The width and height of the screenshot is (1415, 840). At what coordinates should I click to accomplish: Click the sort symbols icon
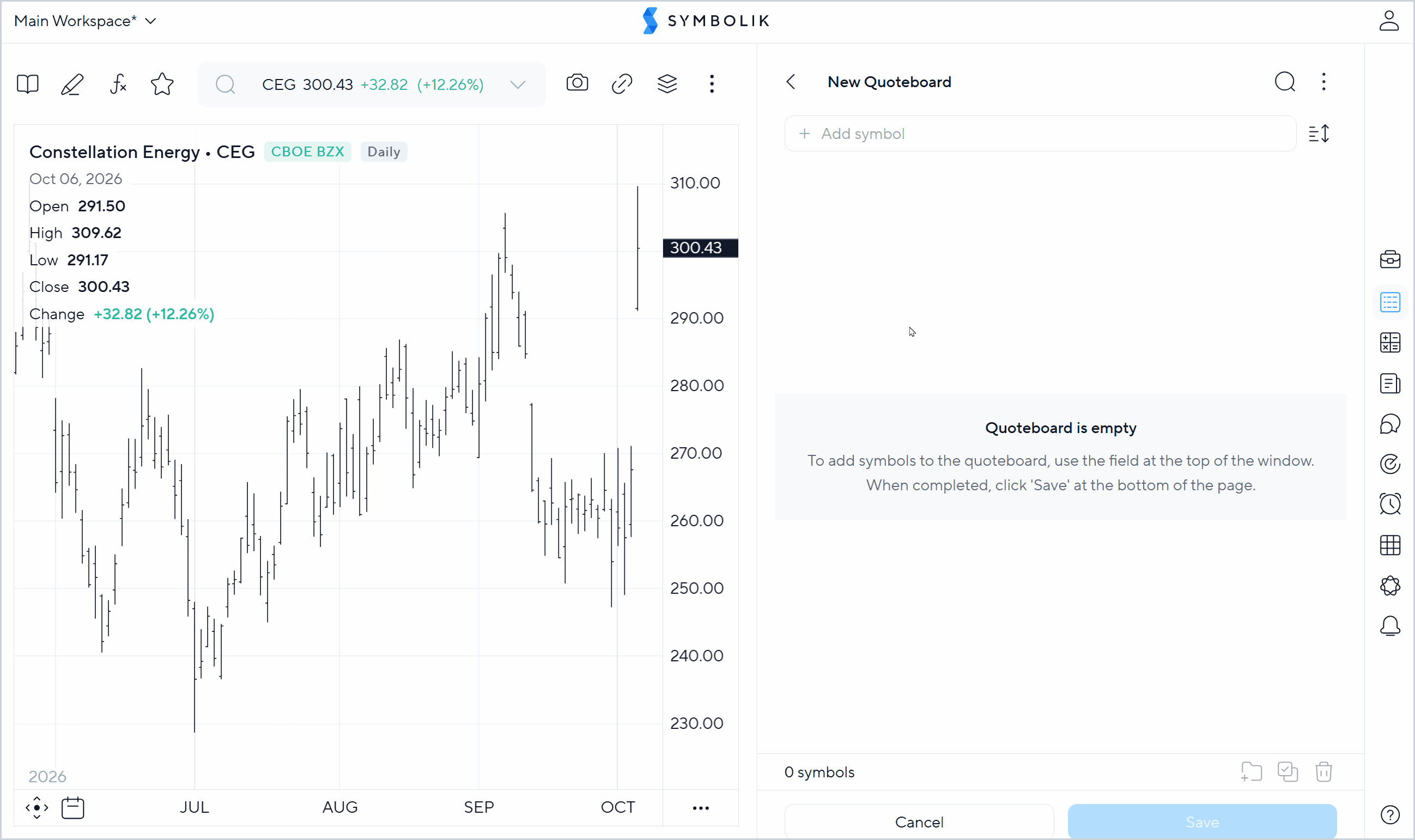[x=1319, y=134]
